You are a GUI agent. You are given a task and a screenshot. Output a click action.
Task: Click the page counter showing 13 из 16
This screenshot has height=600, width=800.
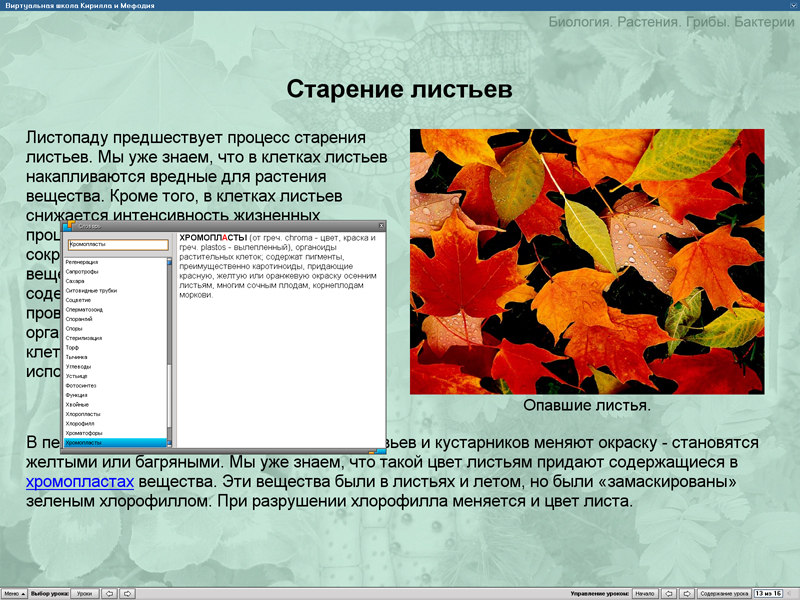(x=770, y=592)
